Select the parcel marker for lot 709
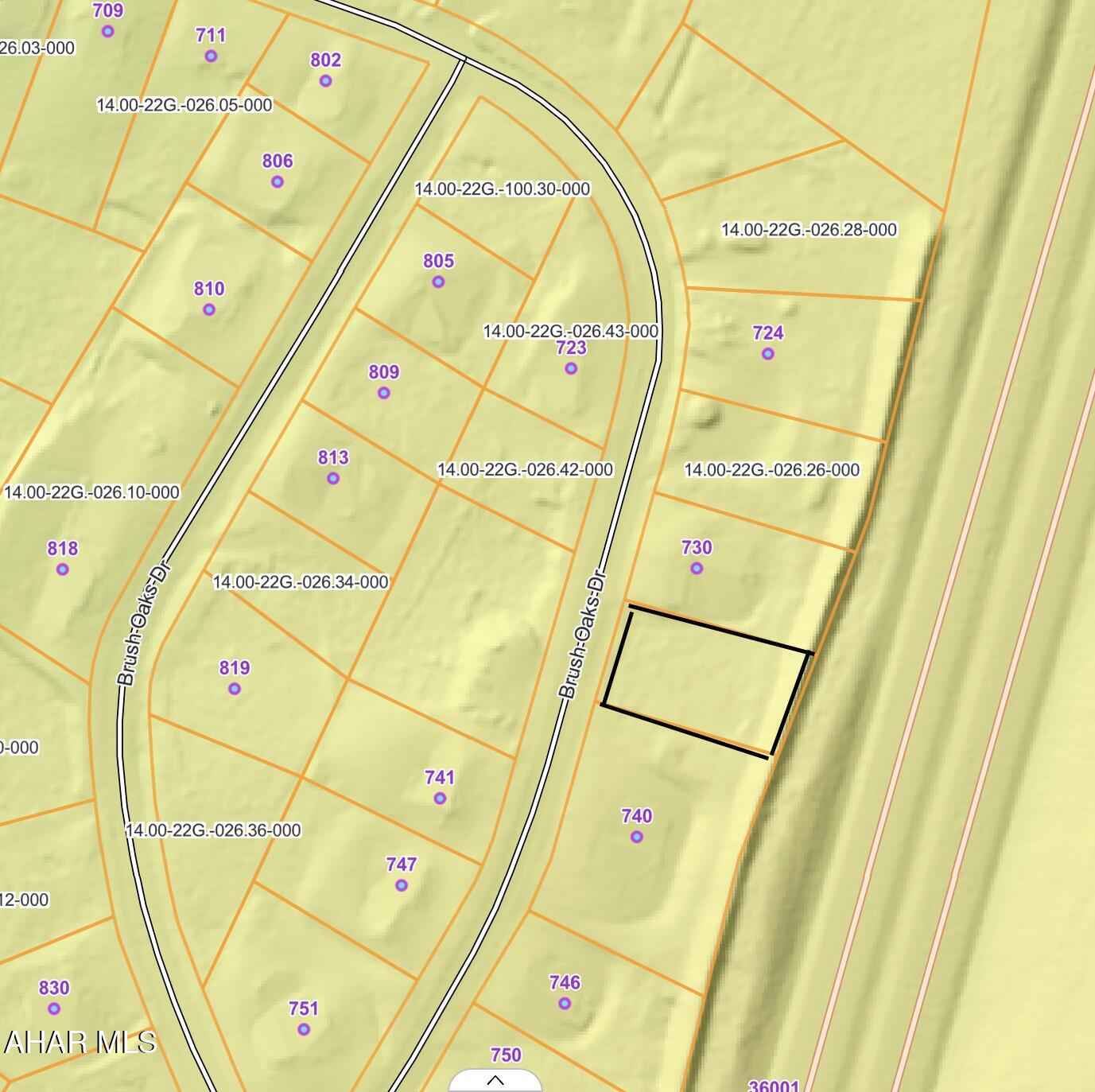This screenshot has width=1095, height=1092. pos(106,30)
